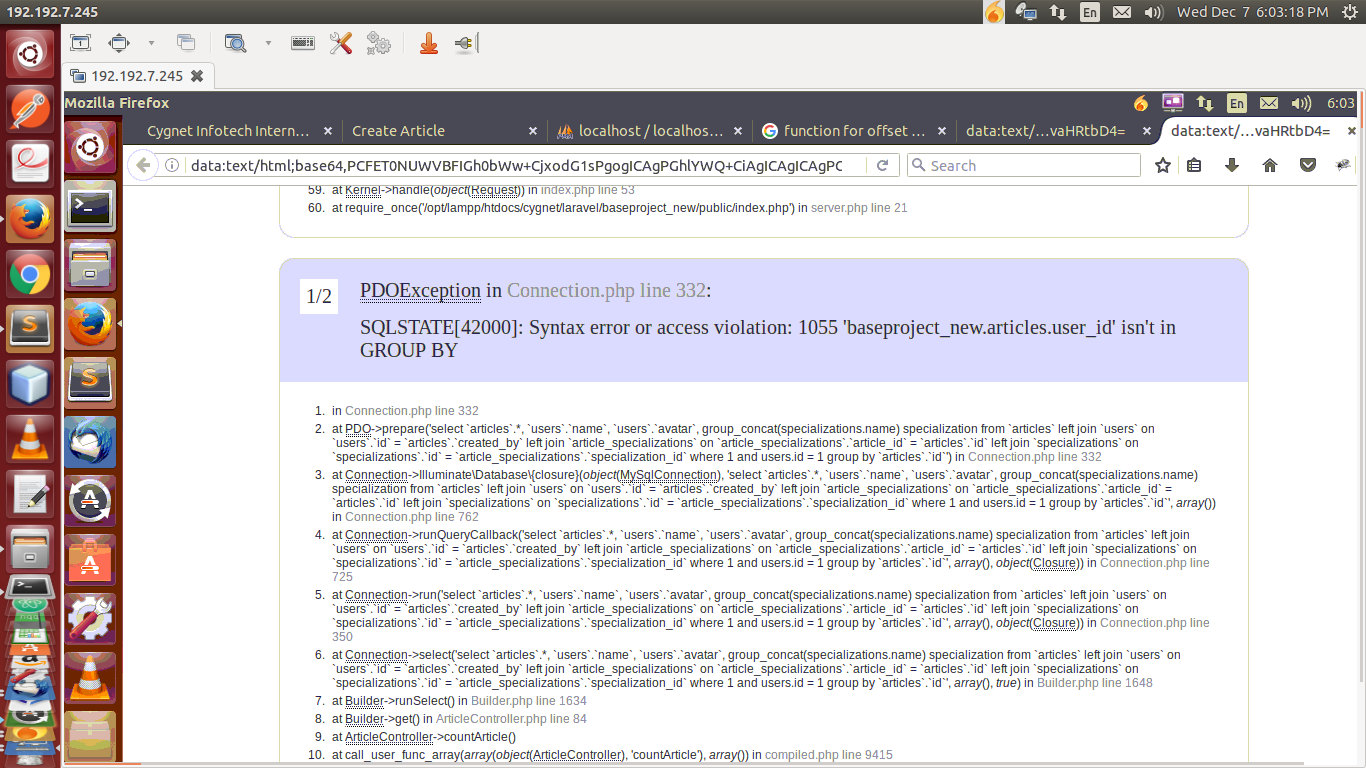1366x768 pixels.
Task: Open System Settings in the remote launcher
Action: click(x=90, y=619)
